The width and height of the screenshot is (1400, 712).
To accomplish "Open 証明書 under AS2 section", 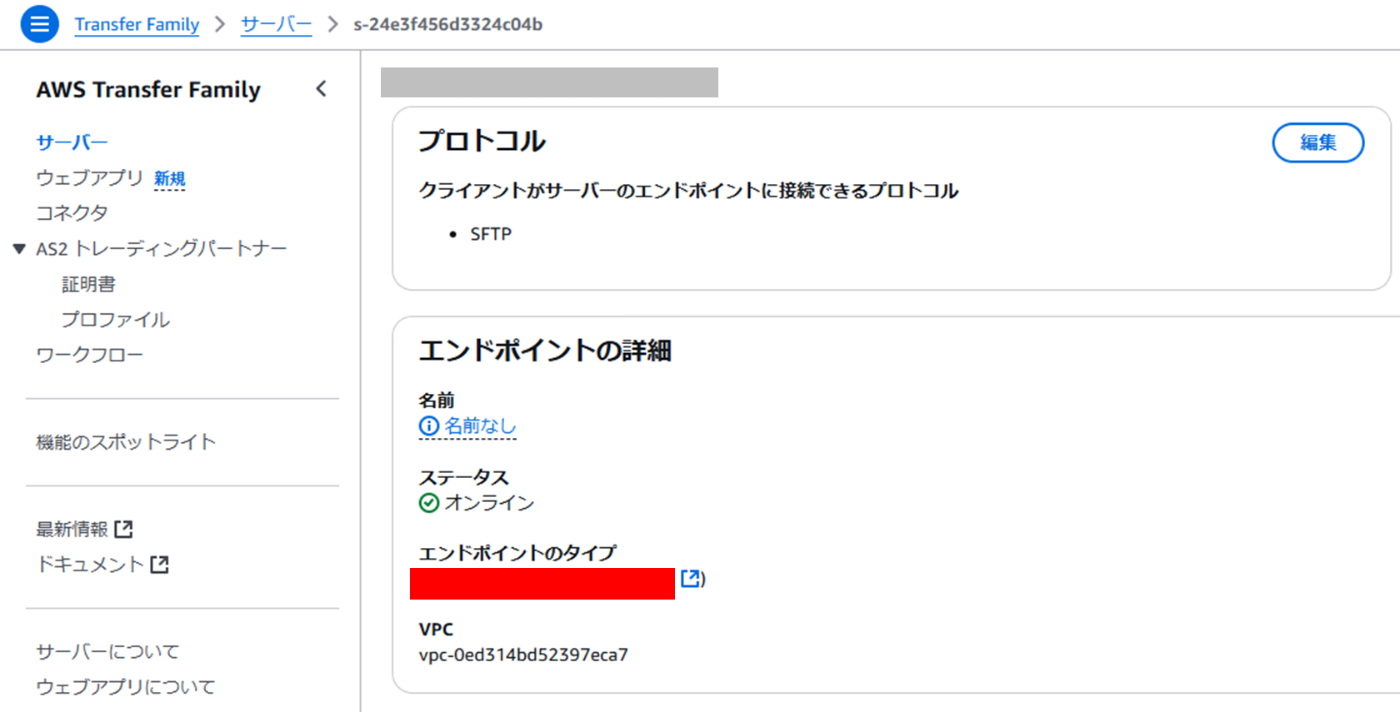I will coord(89,285).
